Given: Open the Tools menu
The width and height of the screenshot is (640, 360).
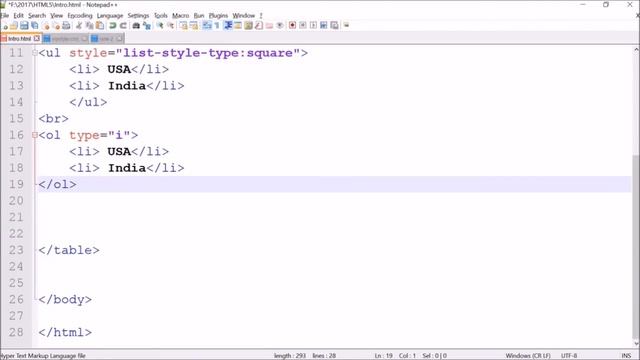Looking at the screenshot, I should click(x=160, y=16).
